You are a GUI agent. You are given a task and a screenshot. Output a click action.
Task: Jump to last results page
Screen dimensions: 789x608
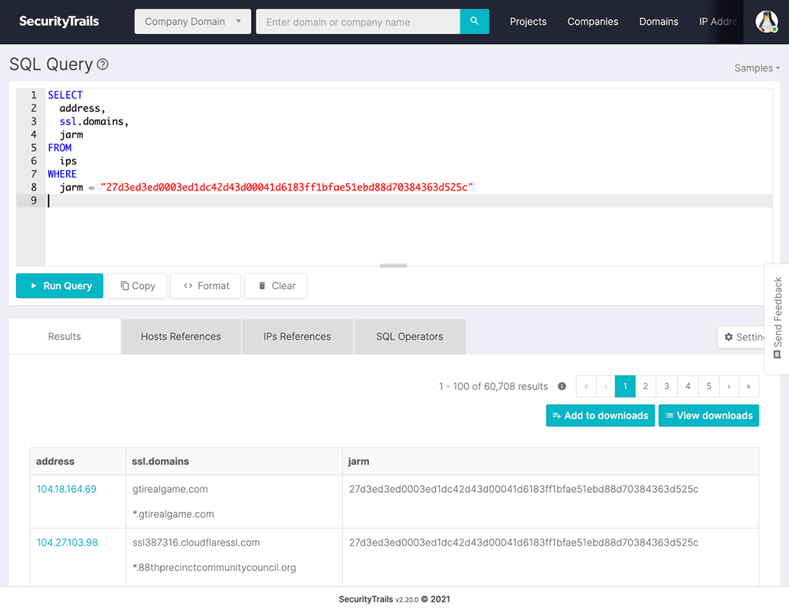click(x=748, y=386)
